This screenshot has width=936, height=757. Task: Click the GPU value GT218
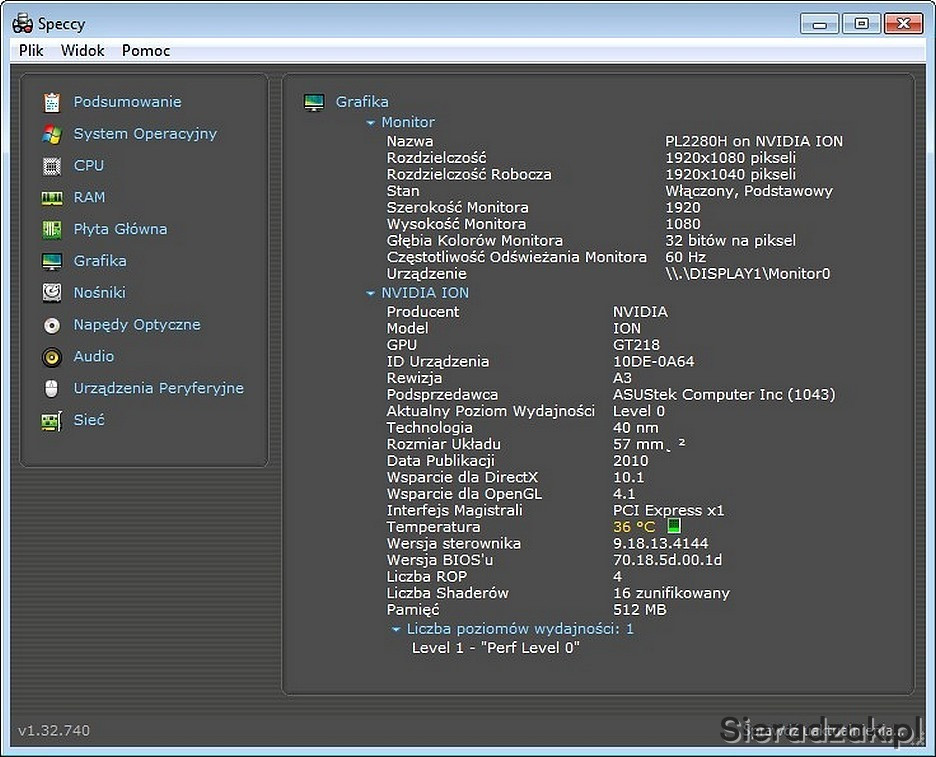[636, 345]
